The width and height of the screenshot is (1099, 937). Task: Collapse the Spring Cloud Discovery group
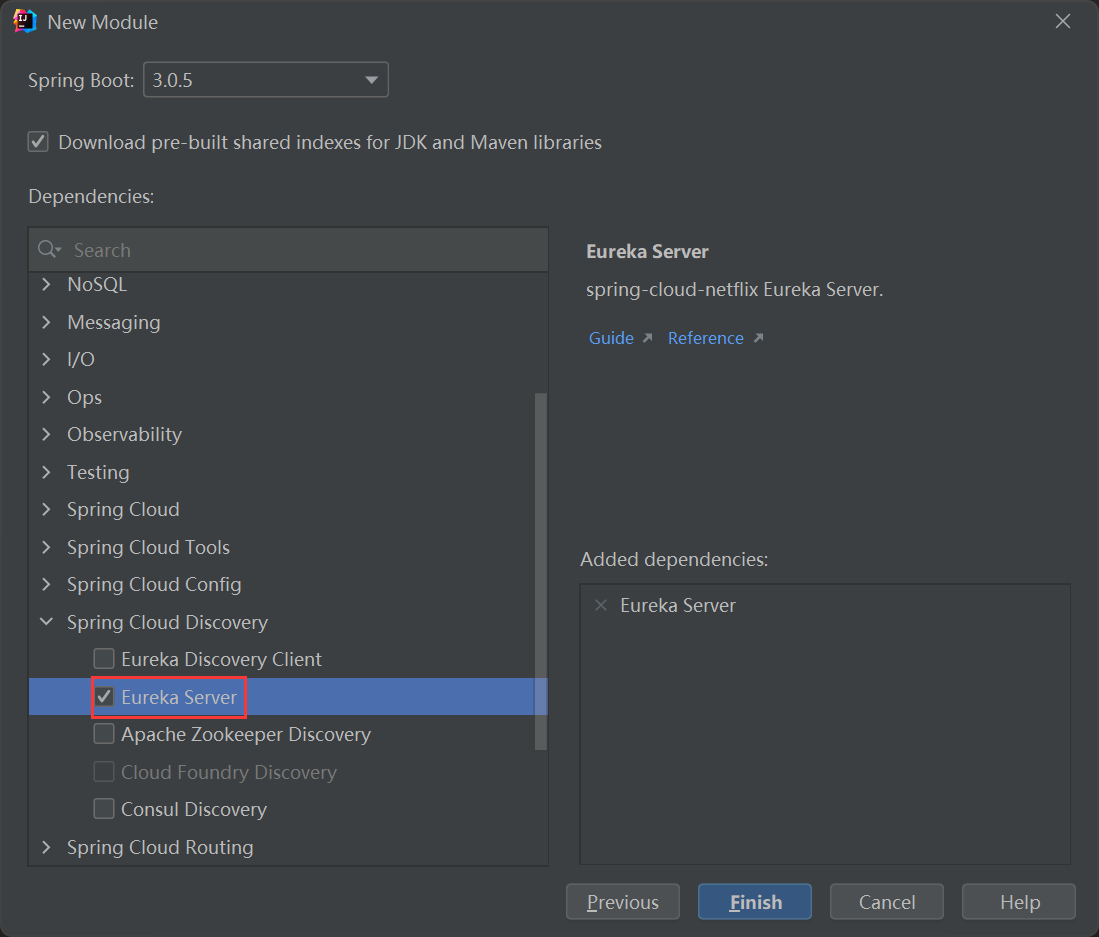(46, 622)
